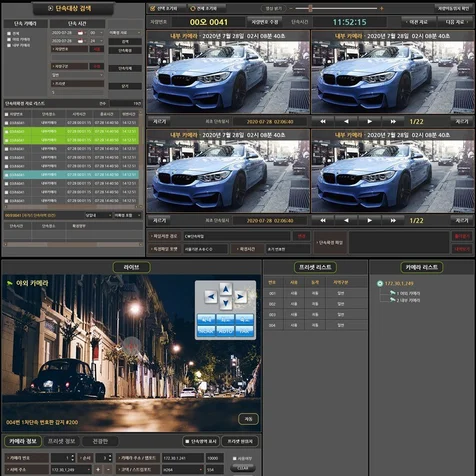Click the plus icon right of video slider
Screen dimensions: 476x476
tap(382, 8)
